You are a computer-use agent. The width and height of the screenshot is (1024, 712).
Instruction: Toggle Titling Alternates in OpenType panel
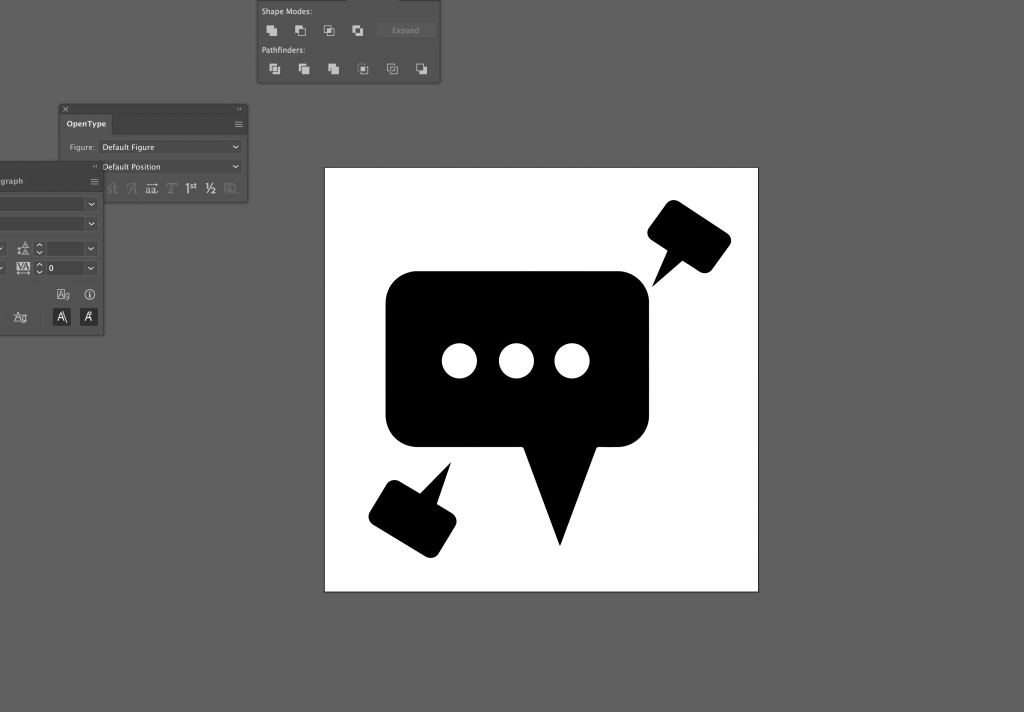pyautogui.click(x=171, y=189)
